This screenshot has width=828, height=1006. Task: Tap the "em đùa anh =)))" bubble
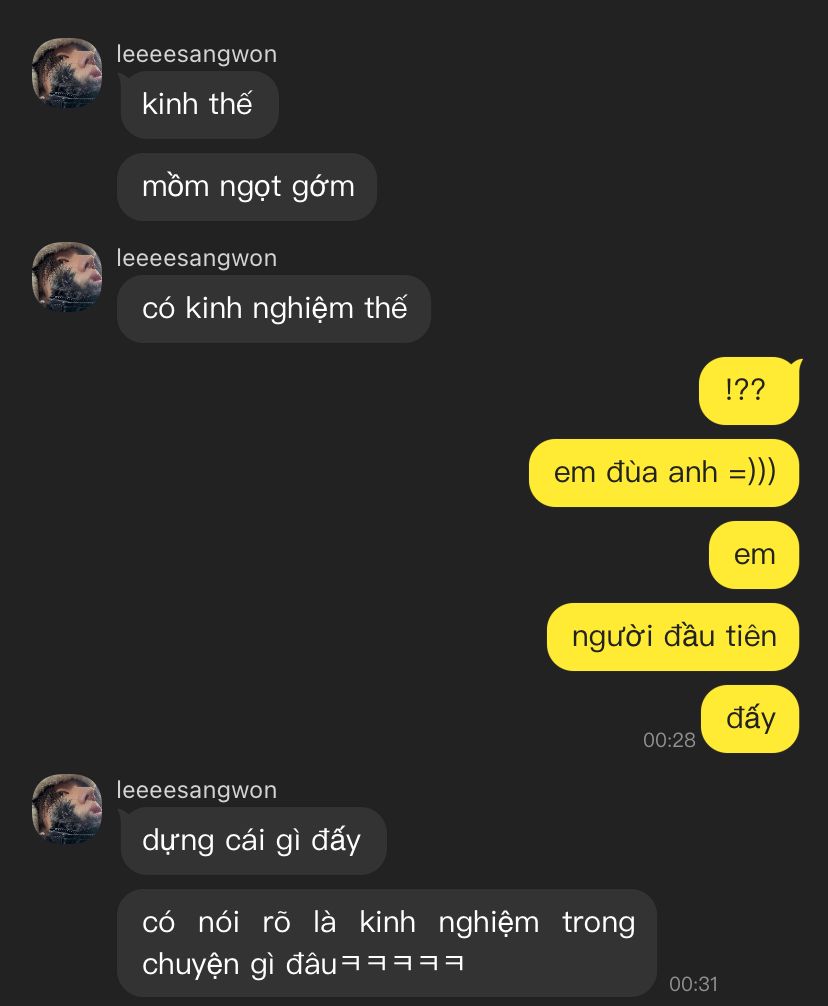tap(664, 473)
